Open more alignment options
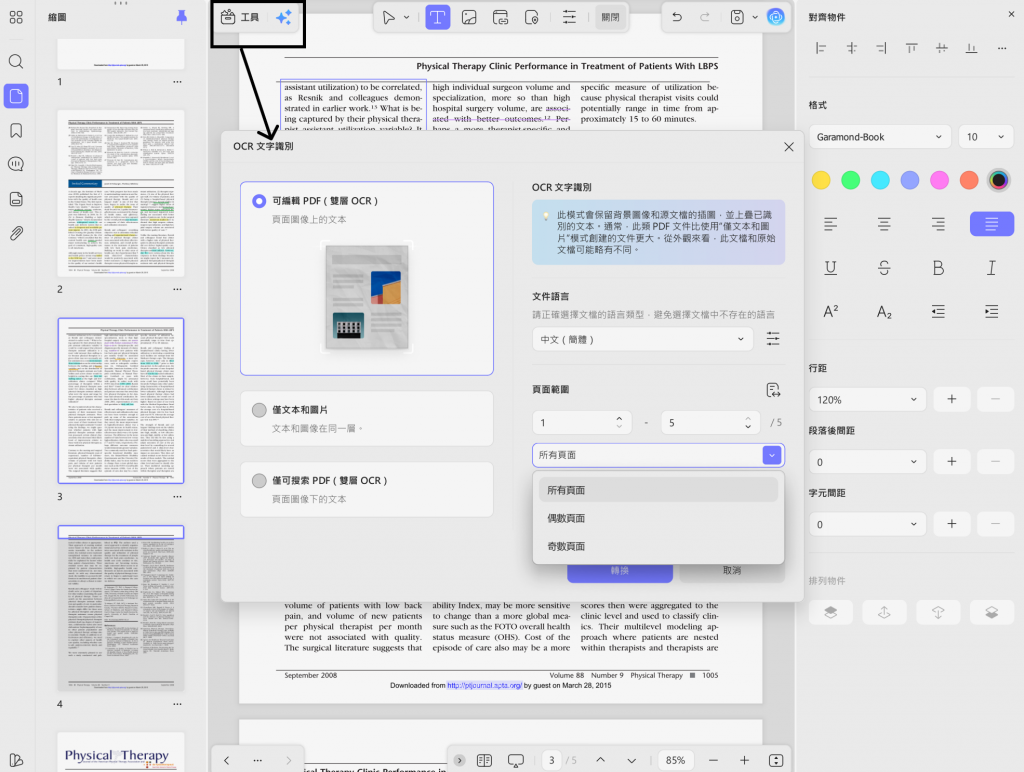 [1002, 48]
